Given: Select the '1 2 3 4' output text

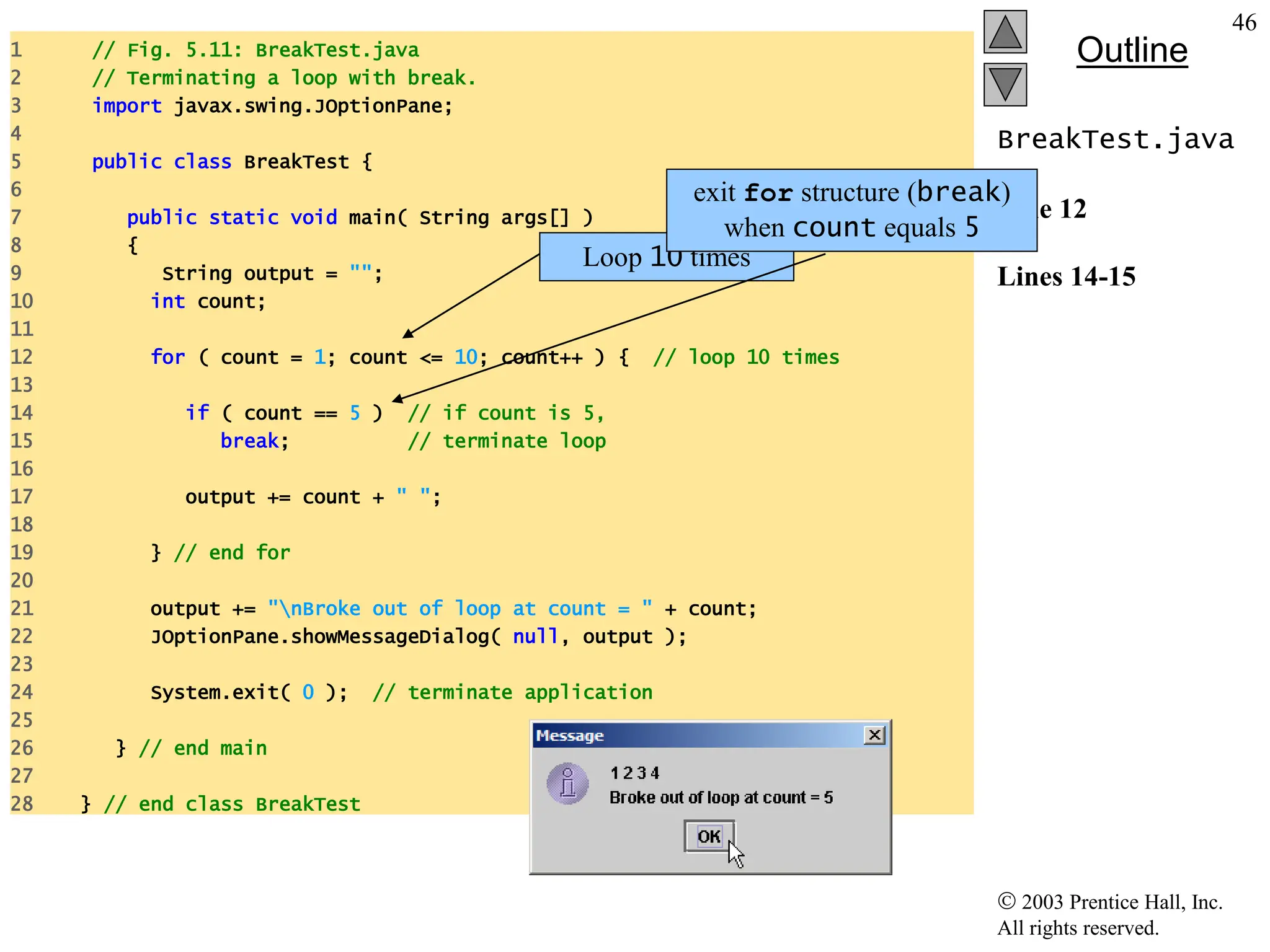Looking at the screenshot, I should click(634, 773).
